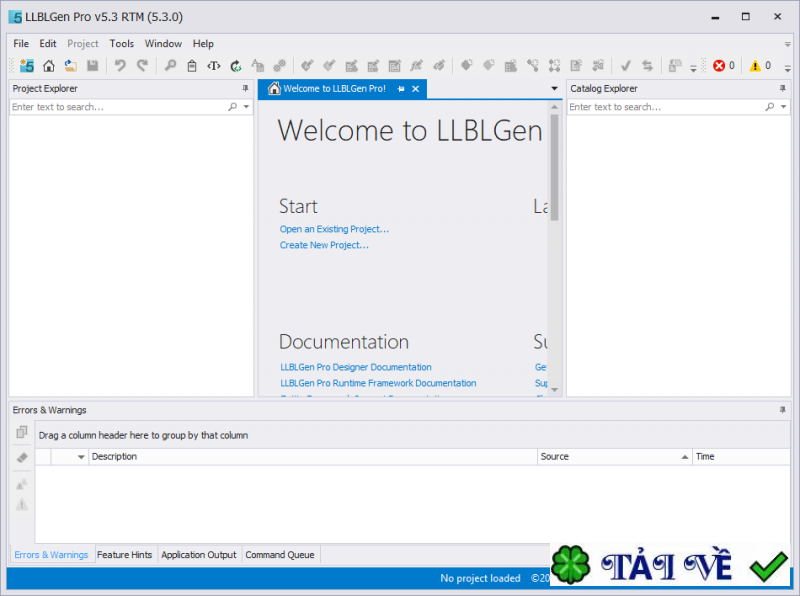Click search magnifier in Project Explorer
800x596 pixels.
click(x=233, y=107)
